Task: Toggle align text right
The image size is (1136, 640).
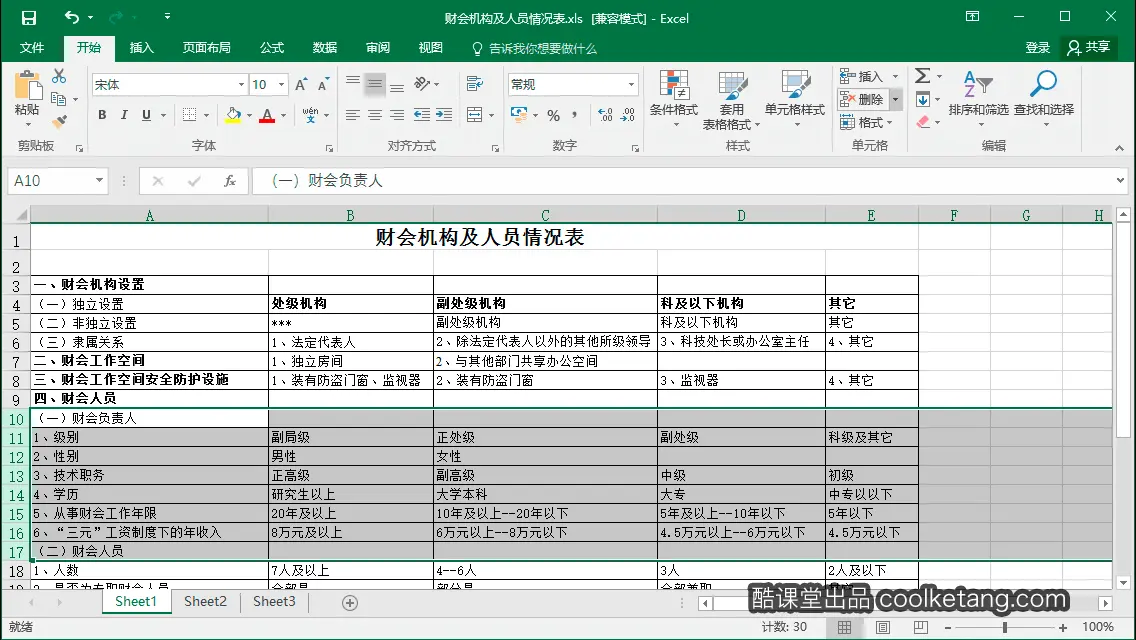Action: (397, 115)
